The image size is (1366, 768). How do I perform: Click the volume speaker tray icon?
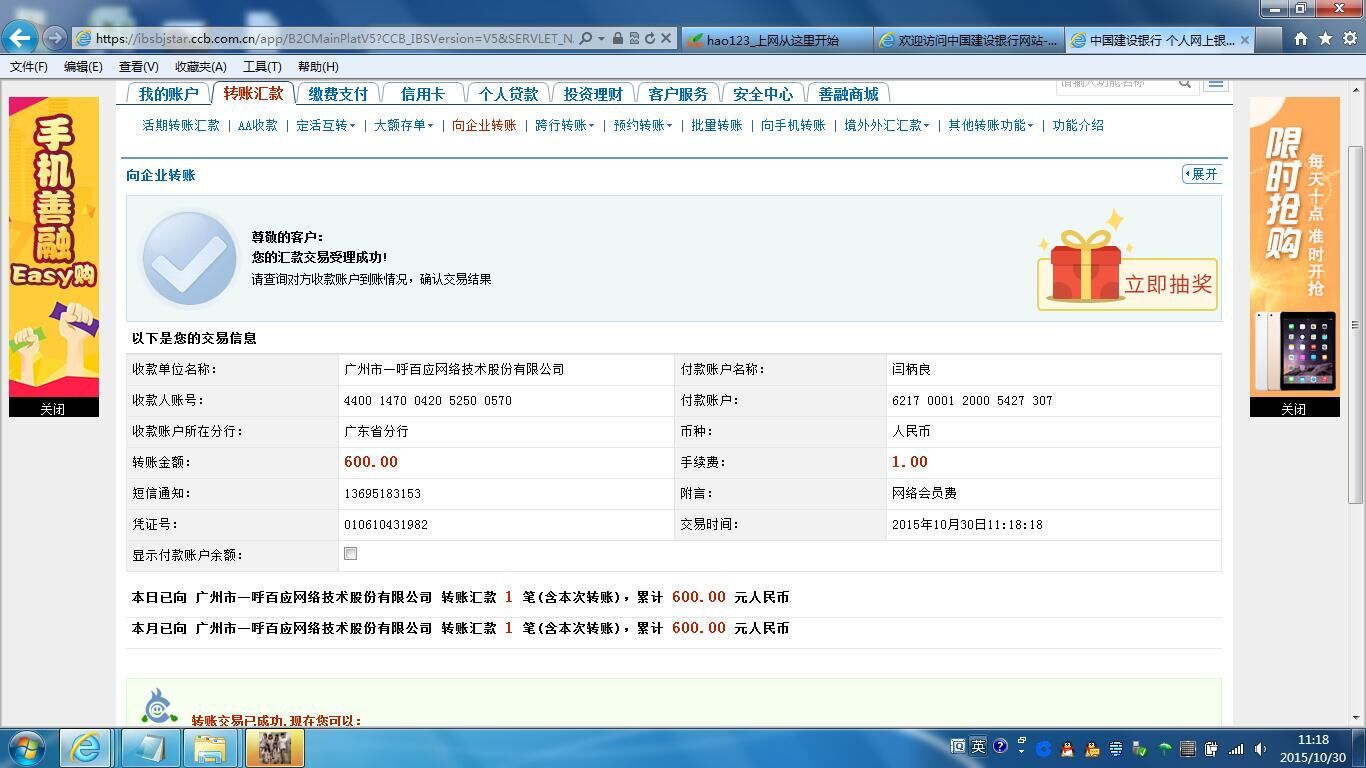pos(1260,749)
